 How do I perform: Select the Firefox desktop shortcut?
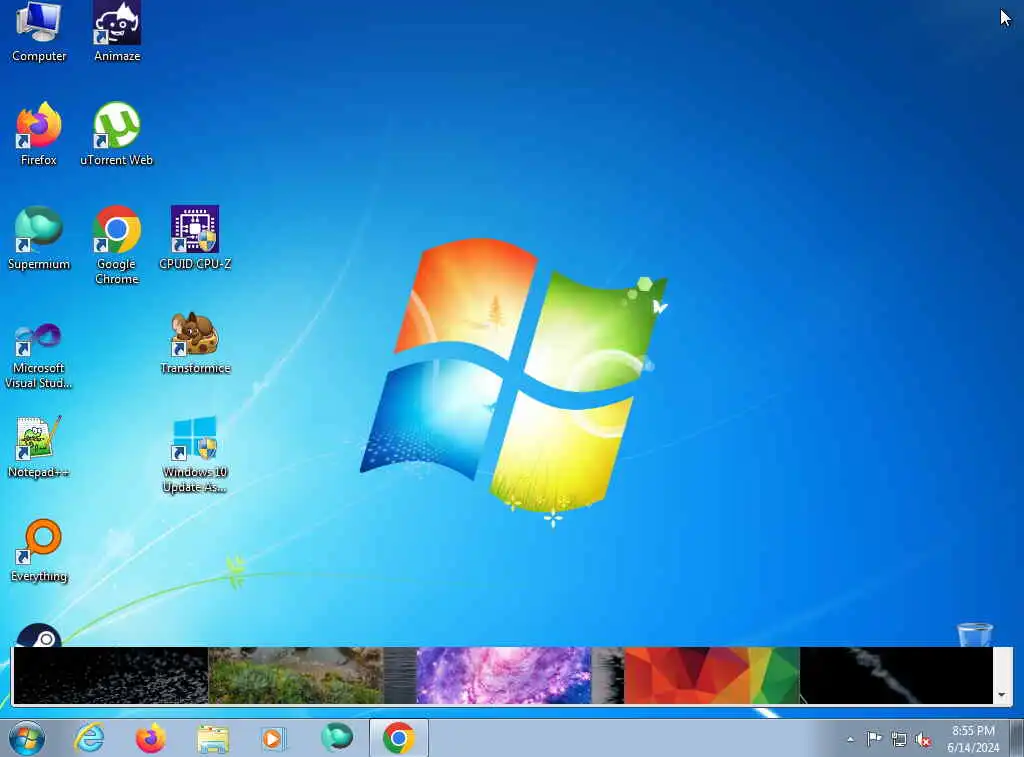39,134
